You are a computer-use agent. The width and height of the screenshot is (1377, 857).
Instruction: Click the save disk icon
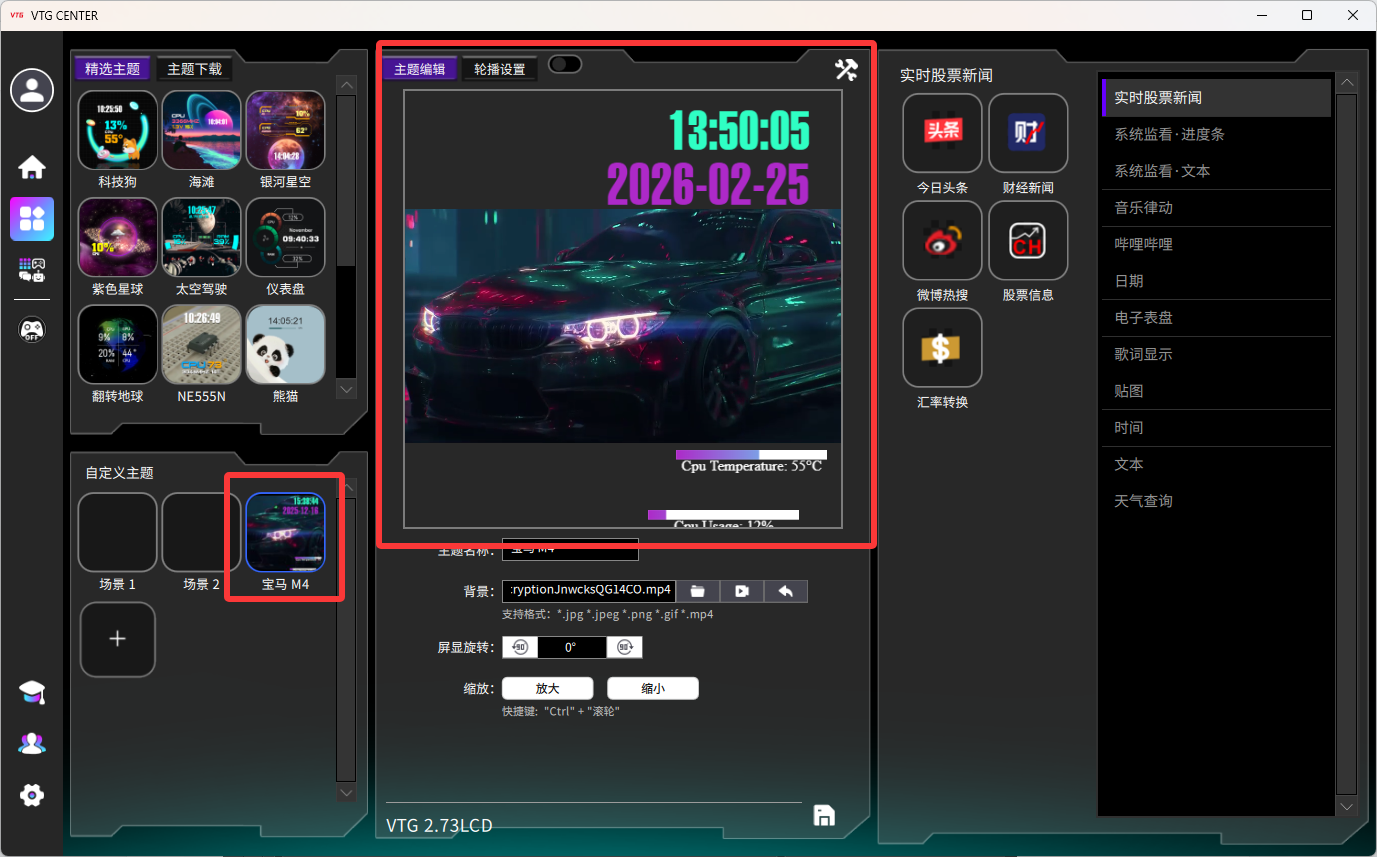pyautogui.click(x=824, y=815)
